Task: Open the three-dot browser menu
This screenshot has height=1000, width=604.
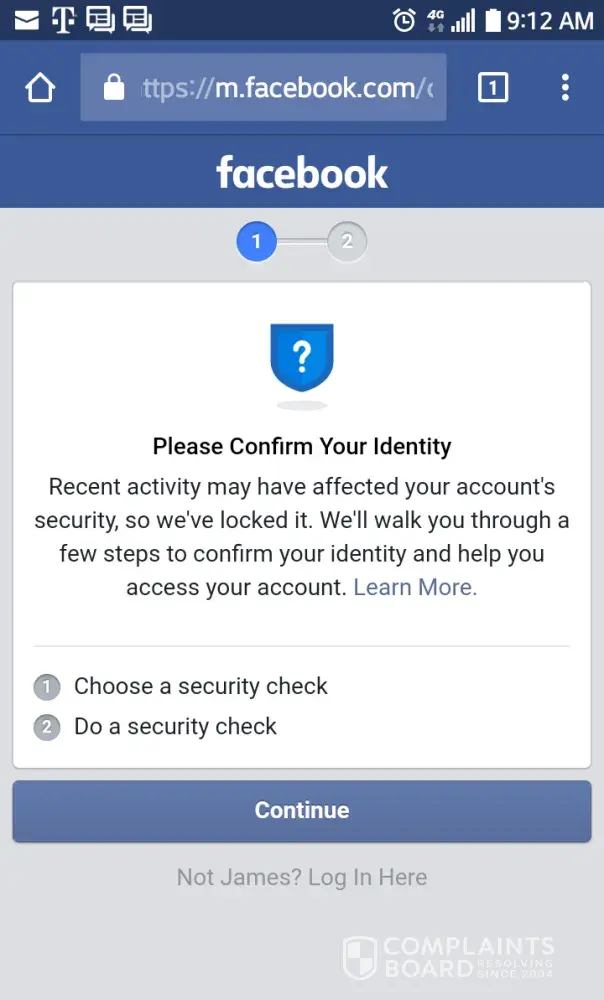Action: [565, 88]
